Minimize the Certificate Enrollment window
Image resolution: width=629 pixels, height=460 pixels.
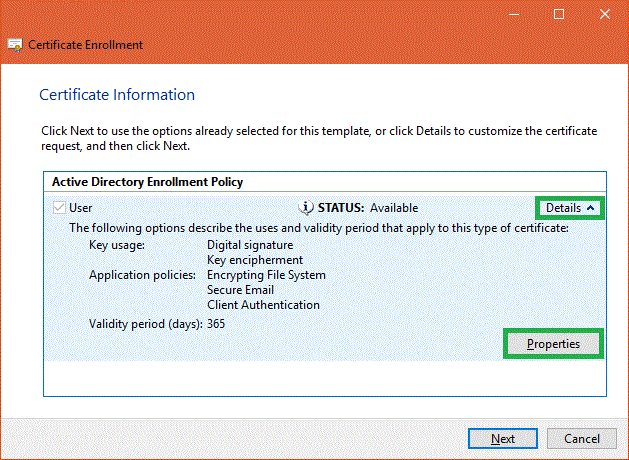click(x=513, y=14)
